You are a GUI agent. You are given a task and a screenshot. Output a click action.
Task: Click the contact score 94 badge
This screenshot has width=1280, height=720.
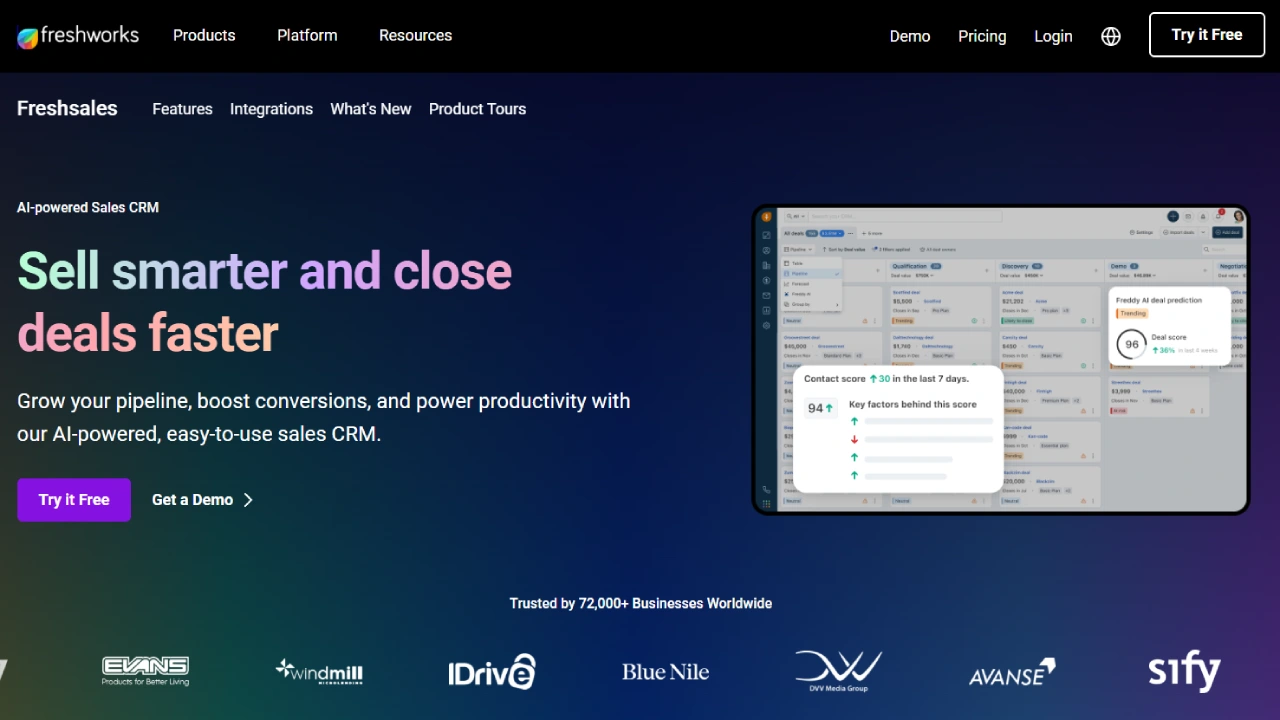click(821, 408)
